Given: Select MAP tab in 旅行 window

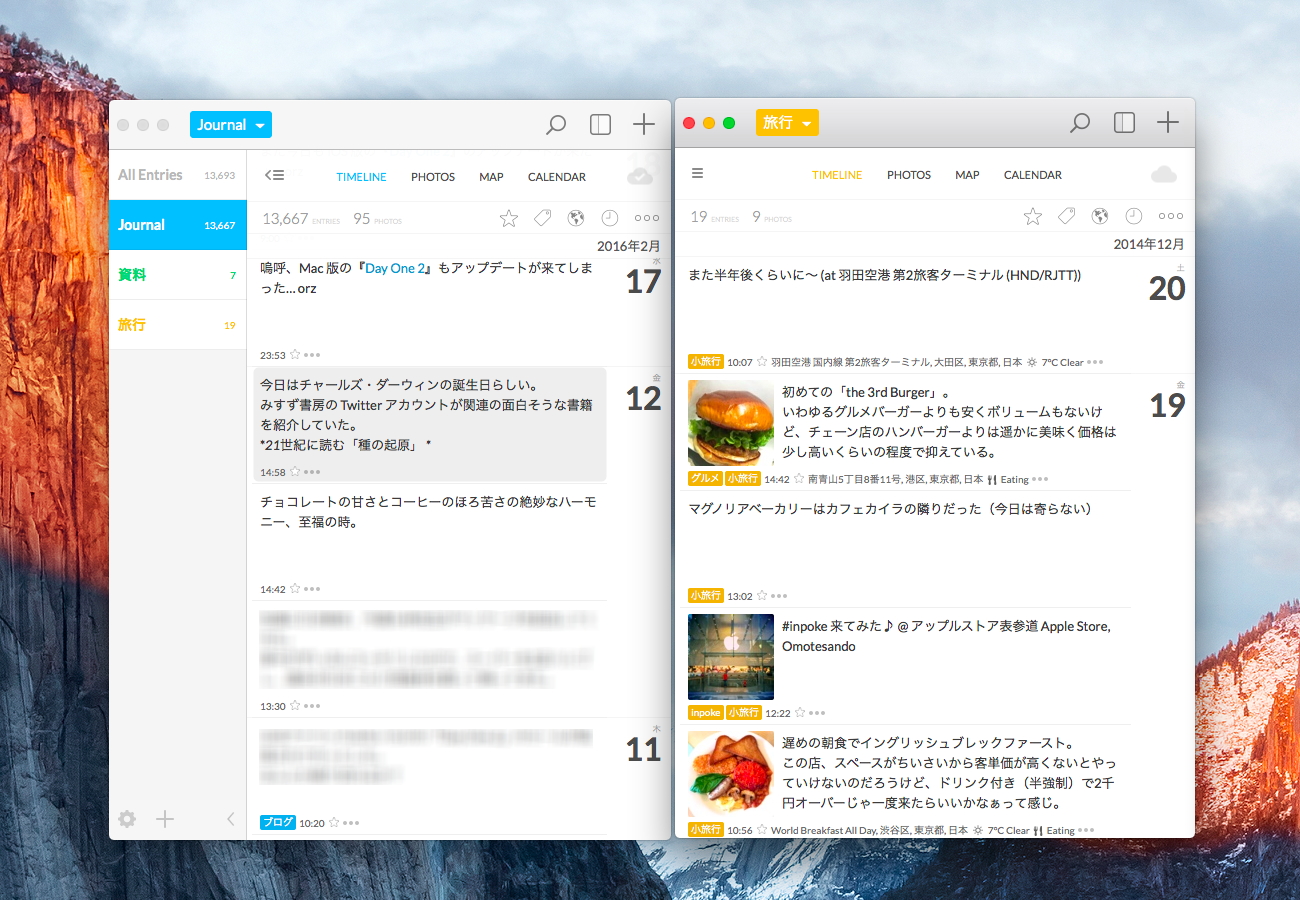Looking at the screenshot, I should [x=967, y=175].
